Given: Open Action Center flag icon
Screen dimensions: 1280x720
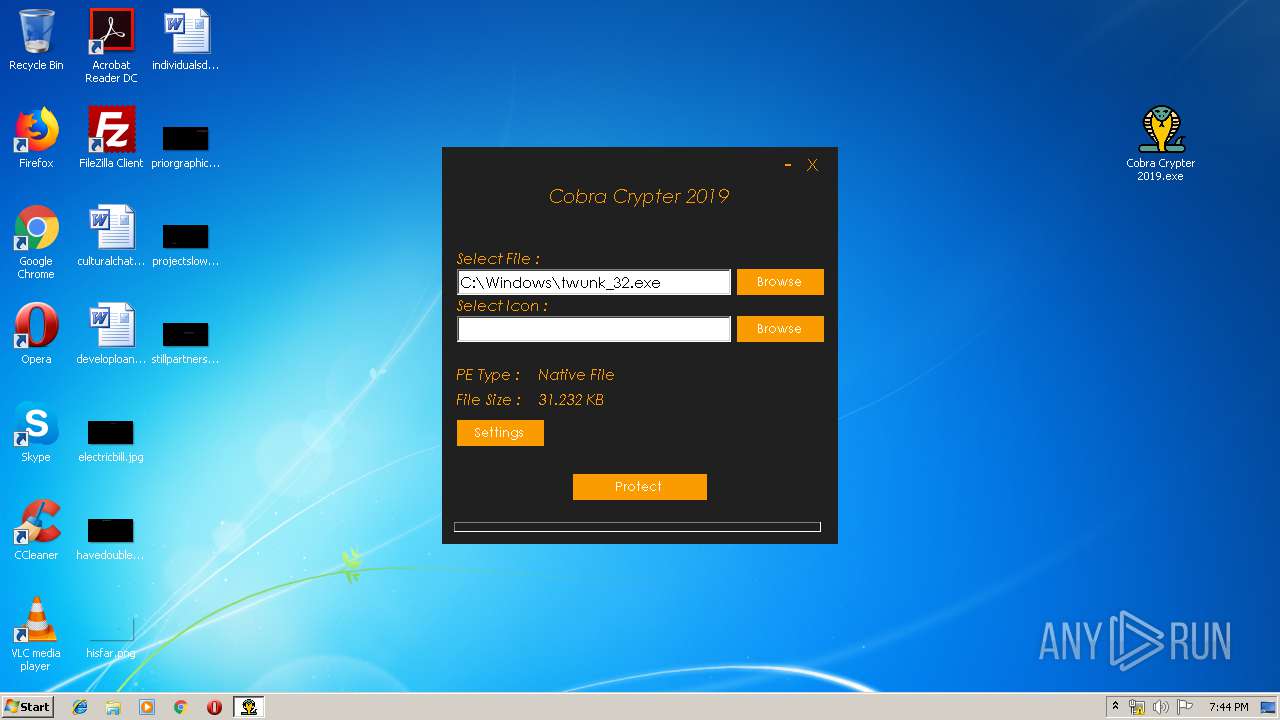Looking at the screenshot, I should pos(1185,707).
